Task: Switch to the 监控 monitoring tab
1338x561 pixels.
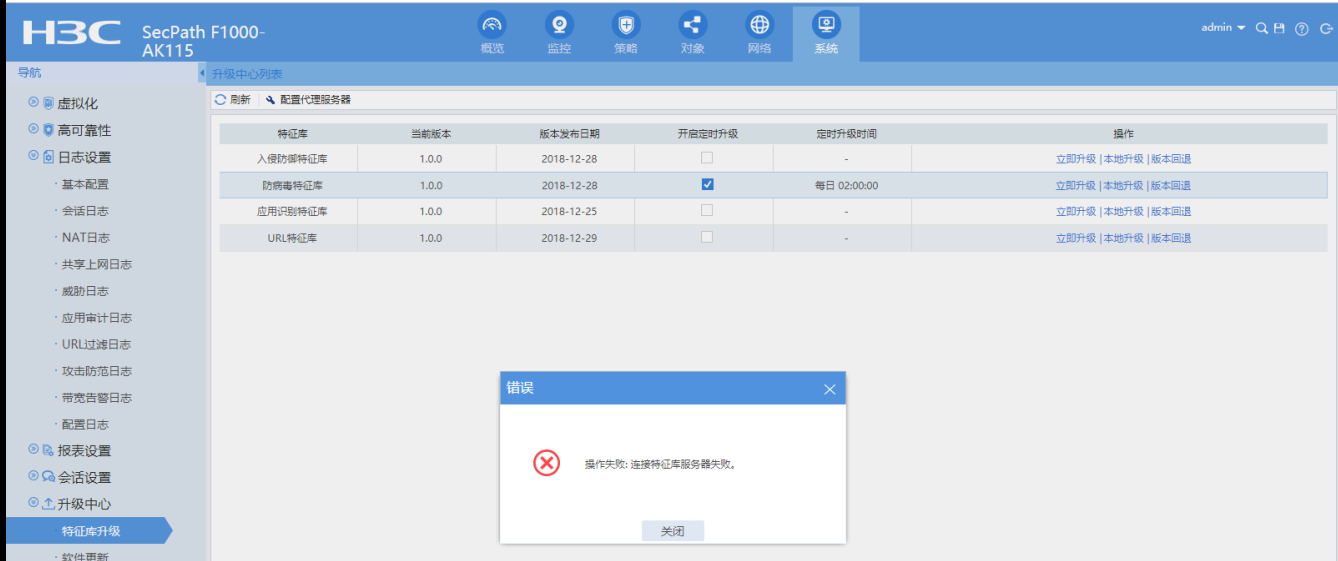Action: coord(559,33)
